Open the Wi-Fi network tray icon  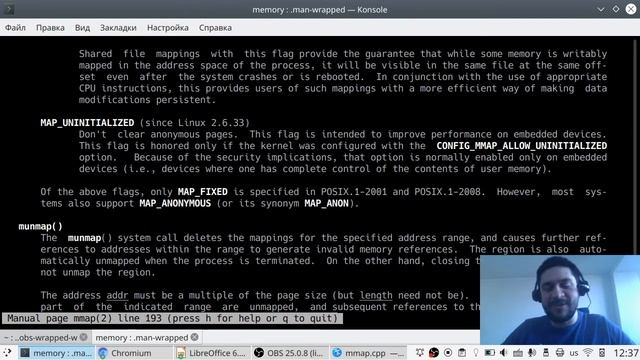point(588,353)
